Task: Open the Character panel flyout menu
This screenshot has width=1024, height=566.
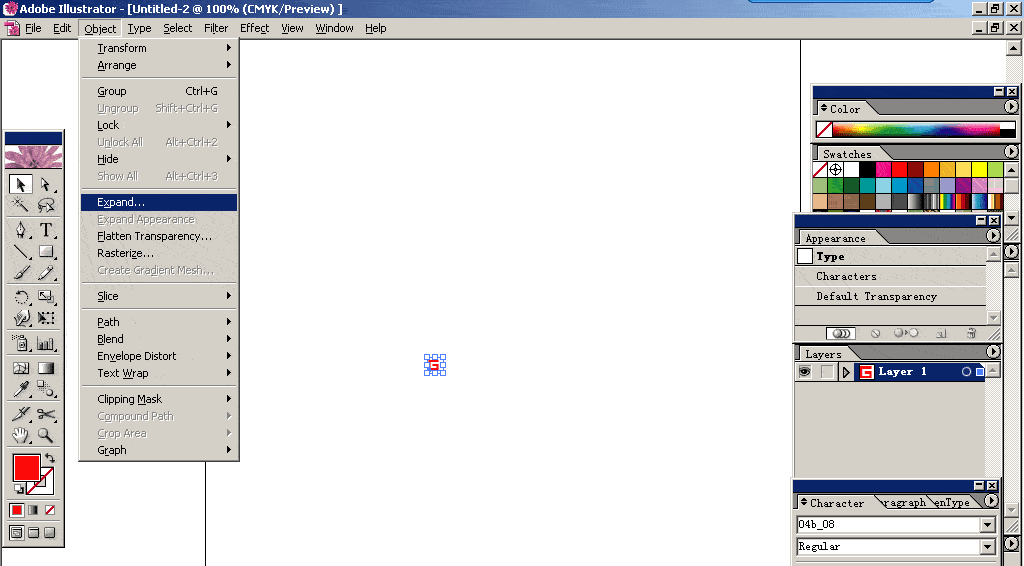Action: (x=991, y=500)
